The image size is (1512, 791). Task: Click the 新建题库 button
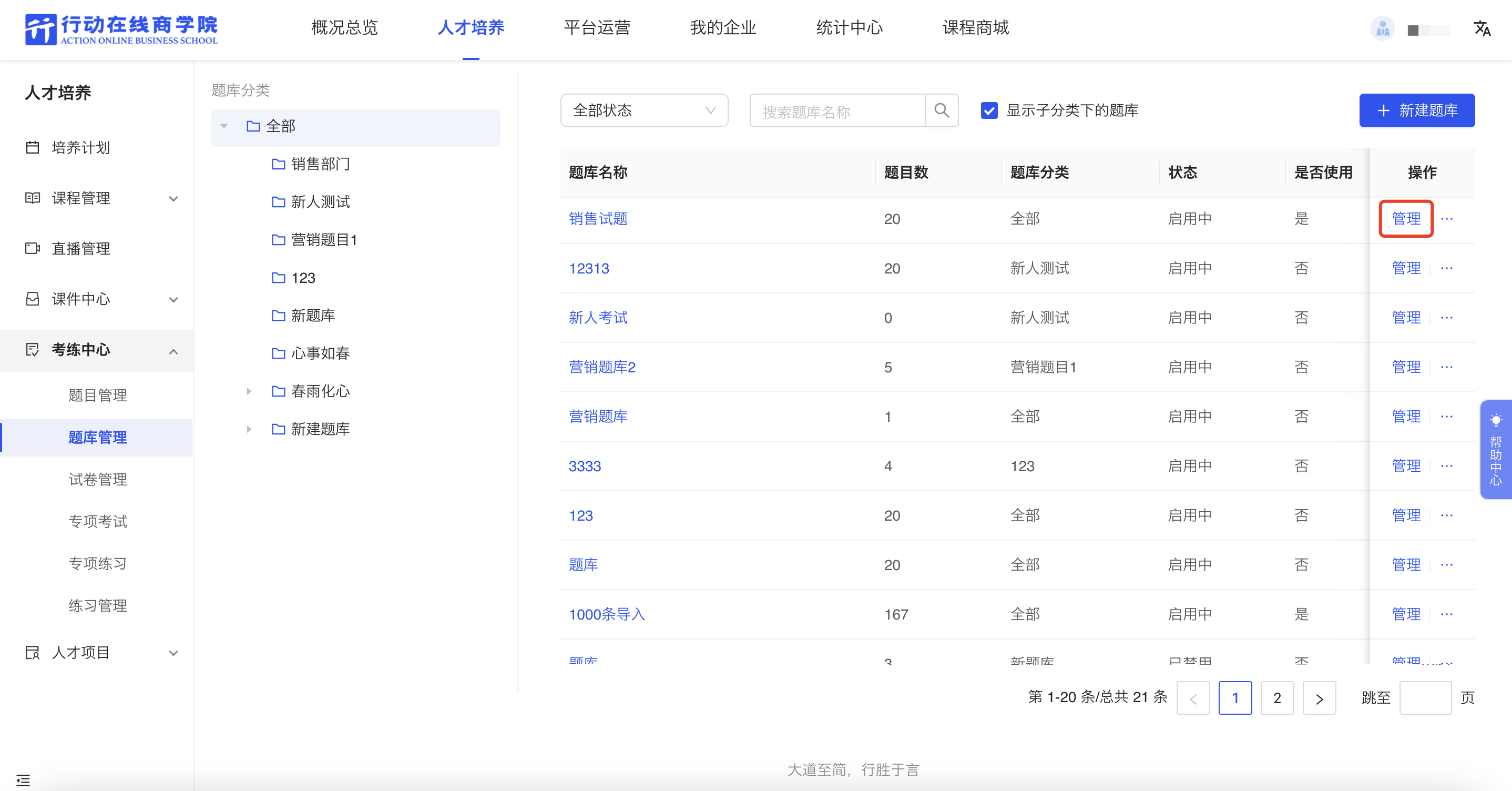1417,110
